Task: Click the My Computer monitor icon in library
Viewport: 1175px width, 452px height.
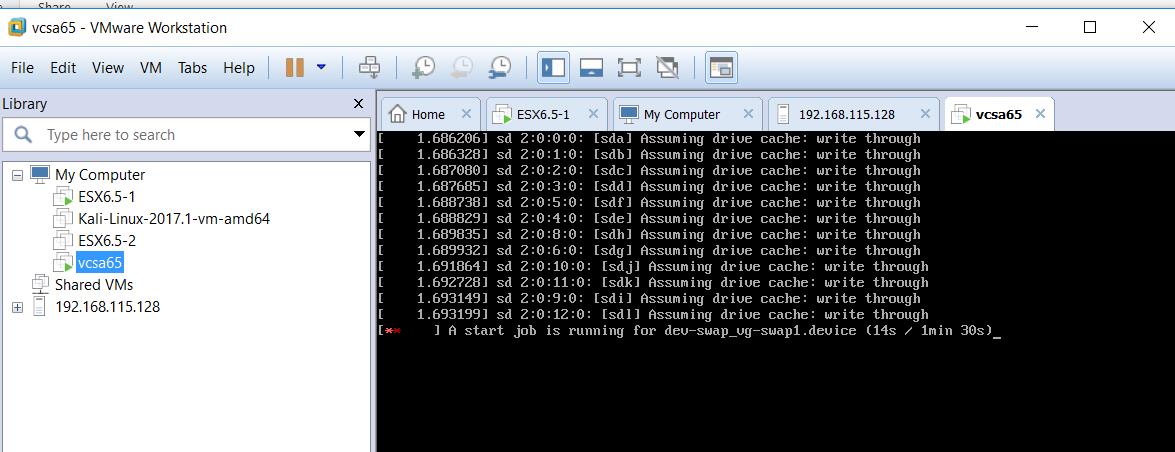Action: coord(40,174)
